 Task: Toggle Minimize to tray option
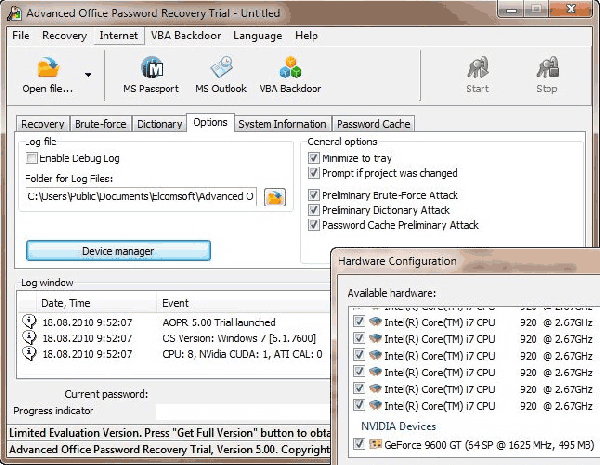click(313, 158)
